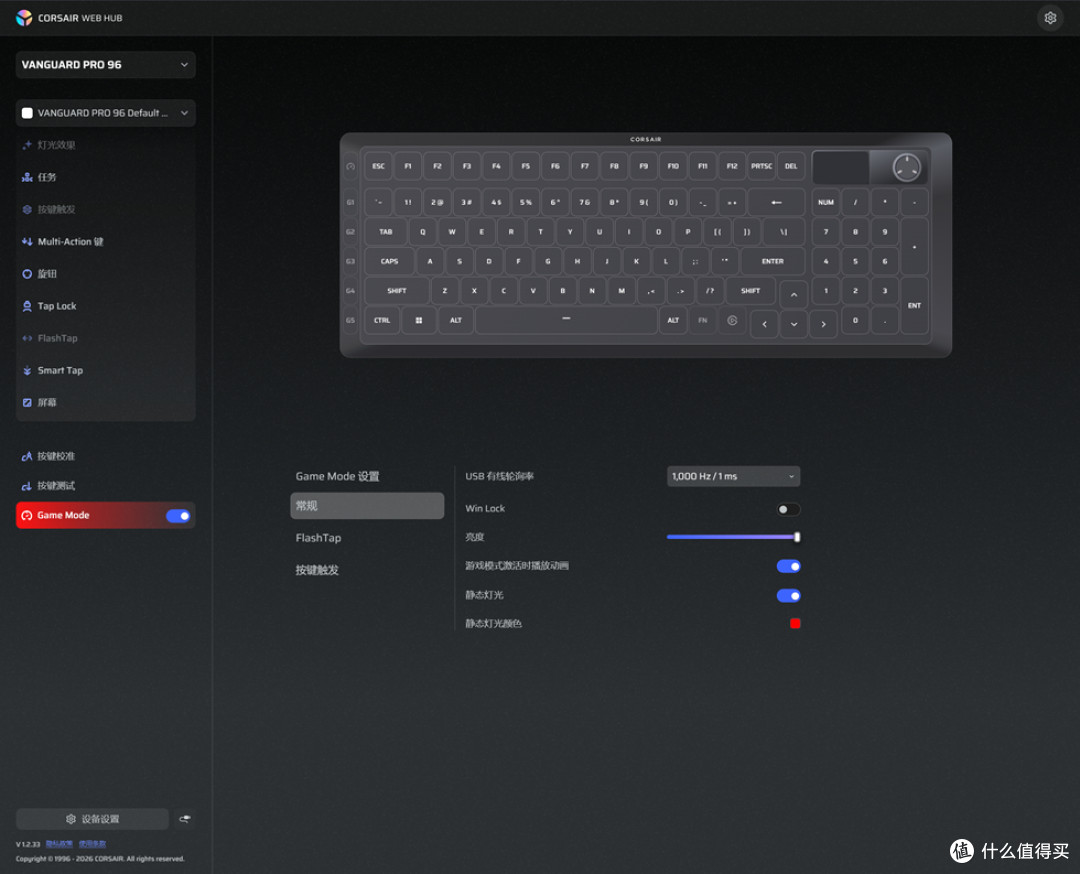This screenshot has width=1080, height=874.
Task: Select the rotary dial on the keyboard
Action: 906,167
